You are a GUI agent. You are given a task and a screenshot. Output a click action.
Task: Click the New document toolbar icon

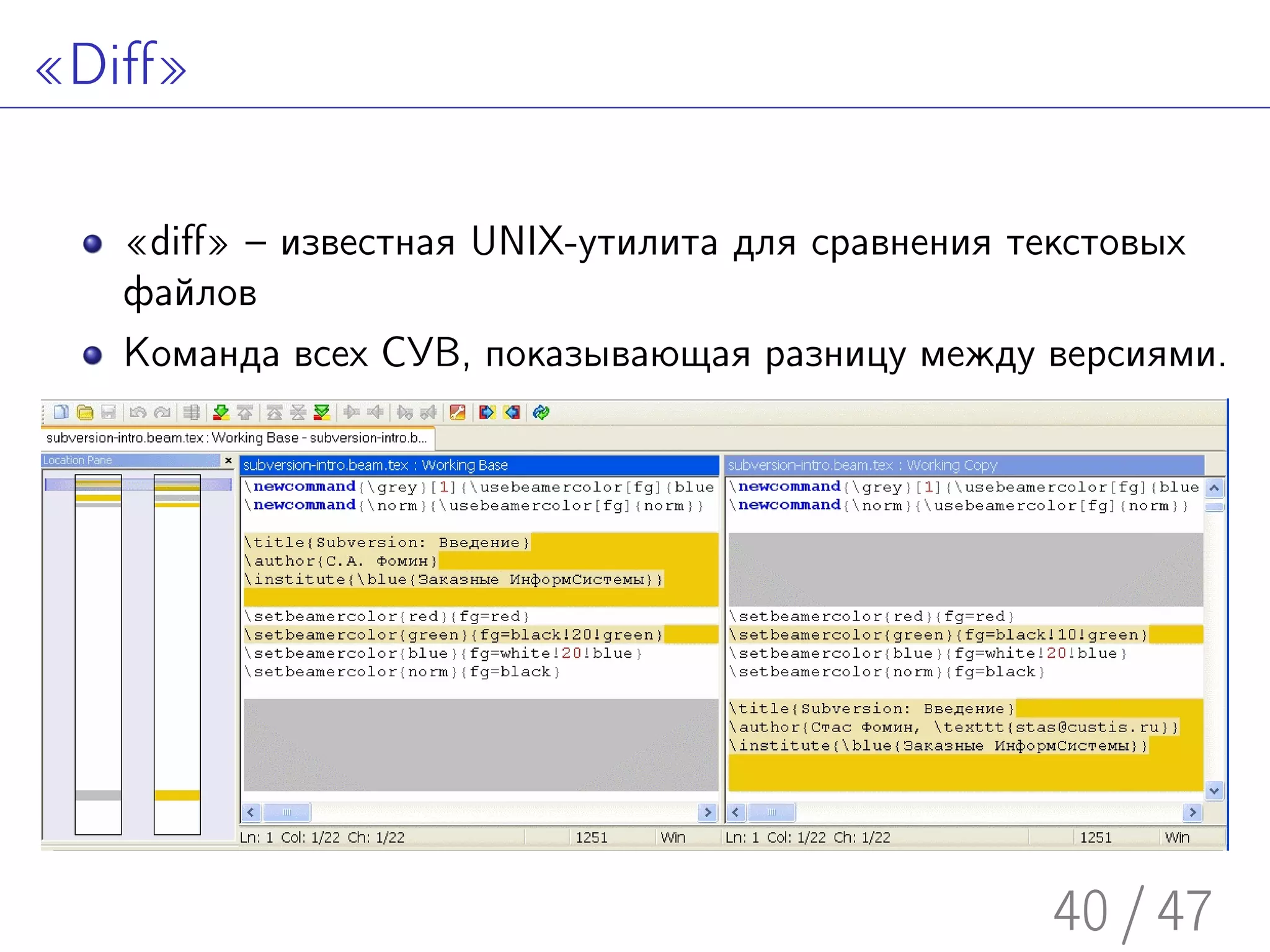61,412
